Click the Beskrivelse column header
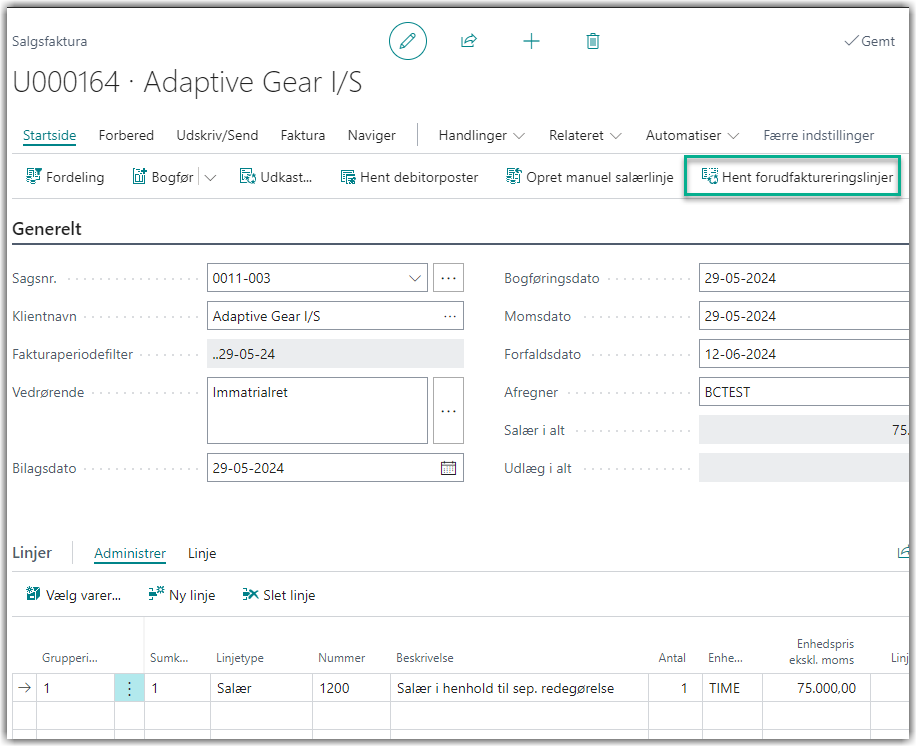The height and width of the screenshot is (747, 917). [x=425, y=658]
